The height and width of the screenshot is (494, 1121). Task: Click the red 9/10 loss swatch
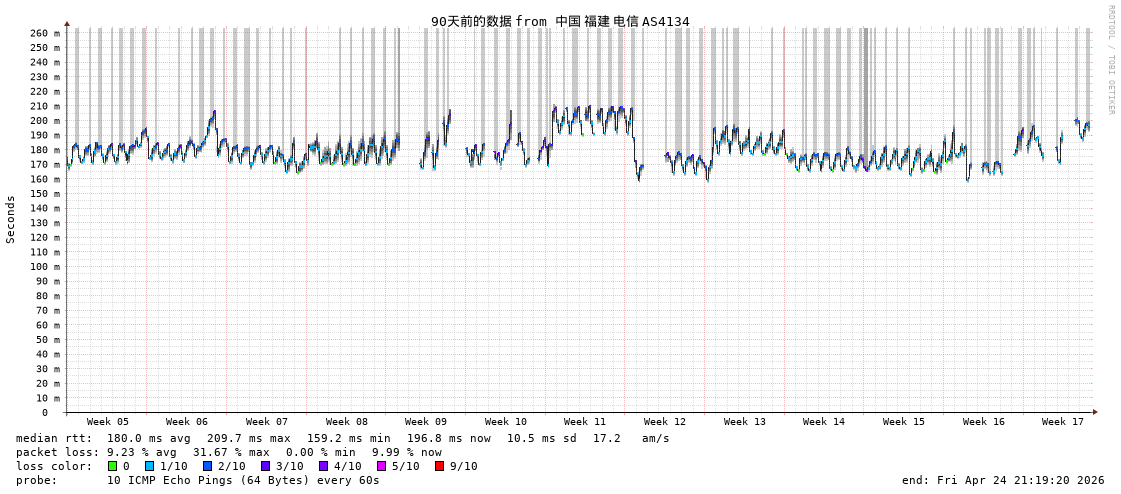pos(440,466)
